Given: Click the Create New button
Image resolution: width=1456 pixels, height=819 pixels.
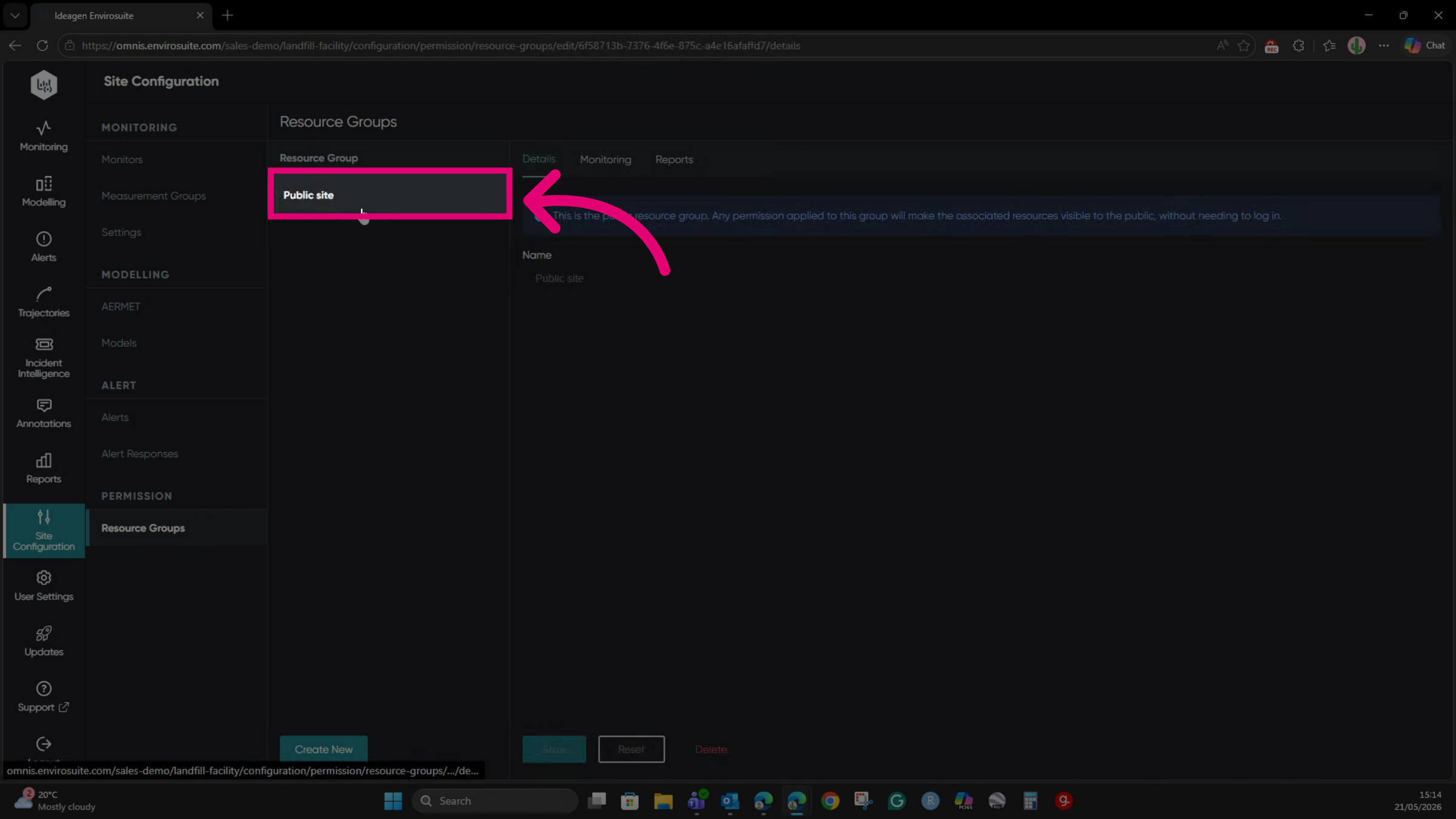Looking at the screenshot, I should pyautogui.click(x=324, y=749).
